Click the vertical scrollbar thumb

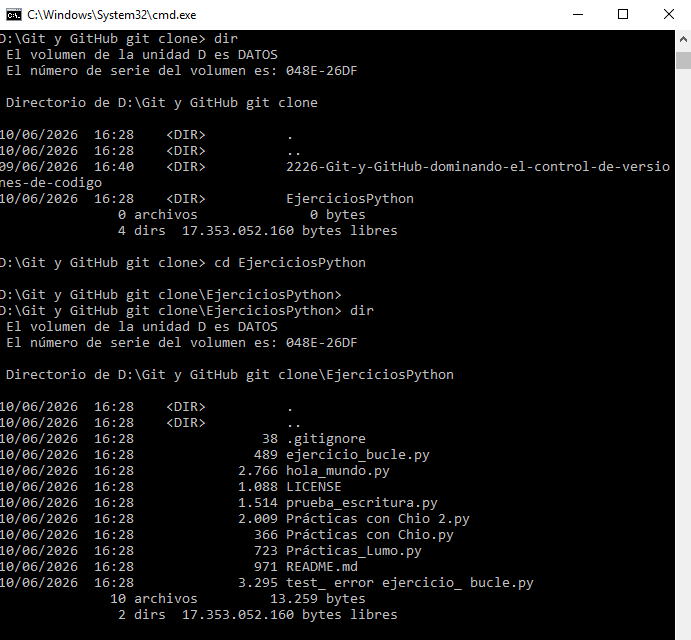[683, 60]
